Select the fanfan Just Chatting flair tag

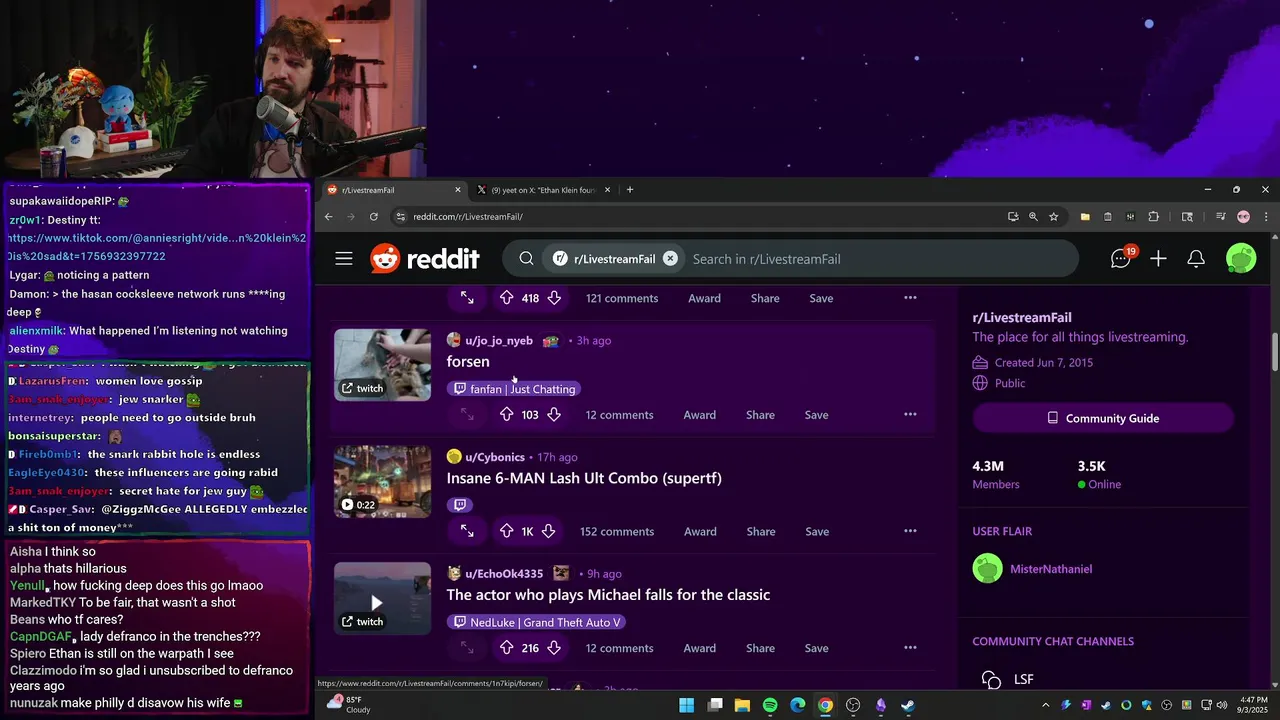515,389
